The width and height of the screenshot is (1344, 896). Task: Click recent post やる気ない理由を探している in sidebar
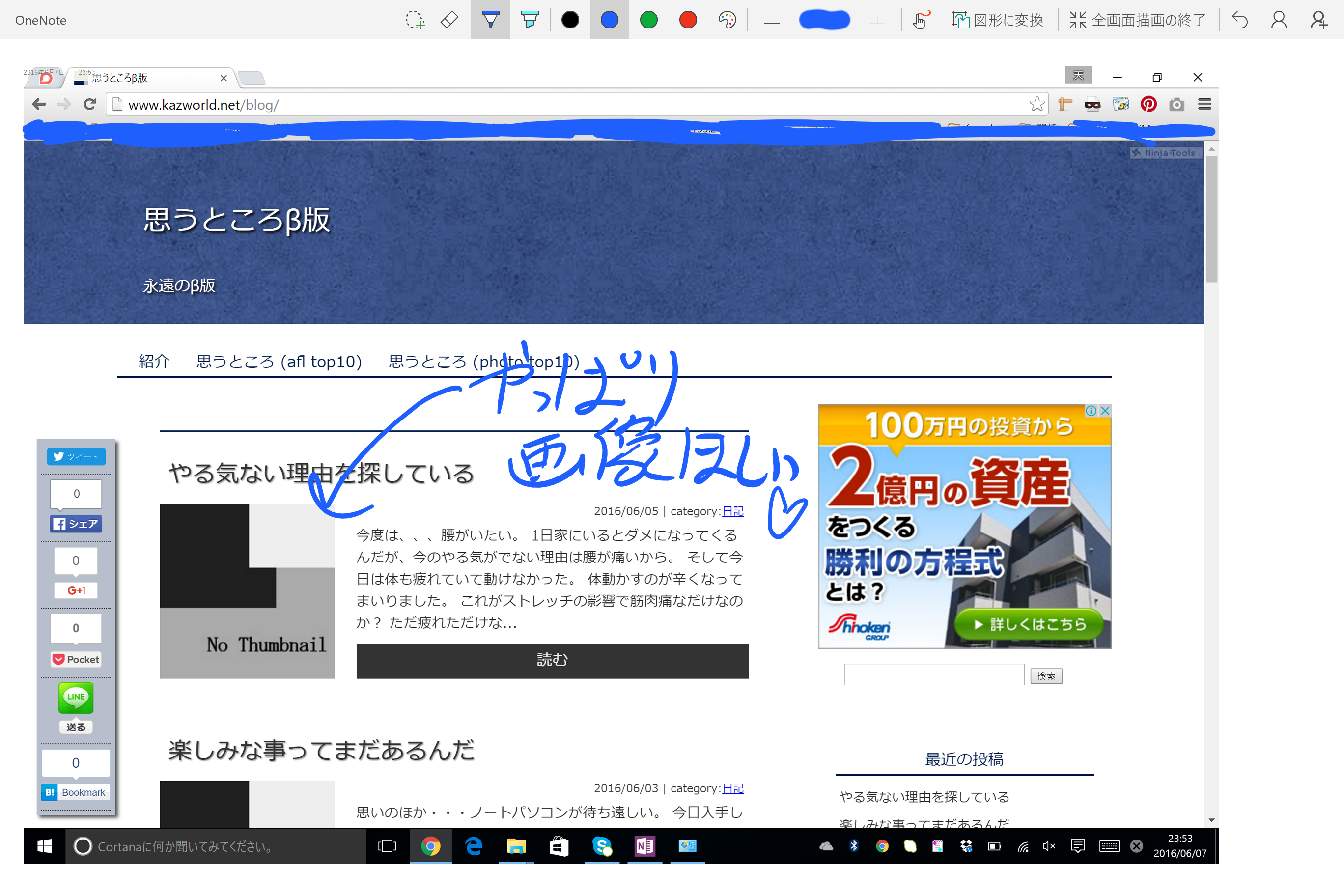coord(924,797)
